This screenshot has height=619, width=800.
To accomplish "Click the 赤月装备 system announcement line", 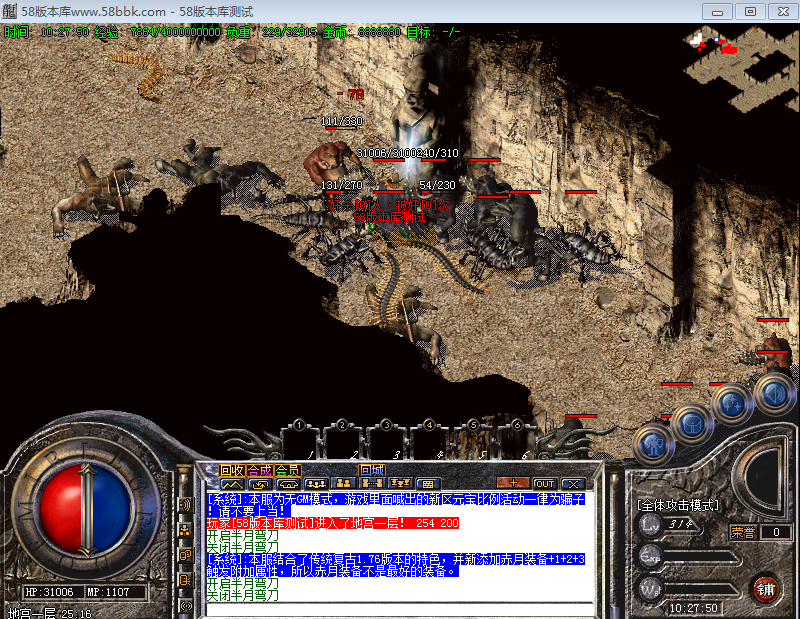I will [x=396, y=565].
